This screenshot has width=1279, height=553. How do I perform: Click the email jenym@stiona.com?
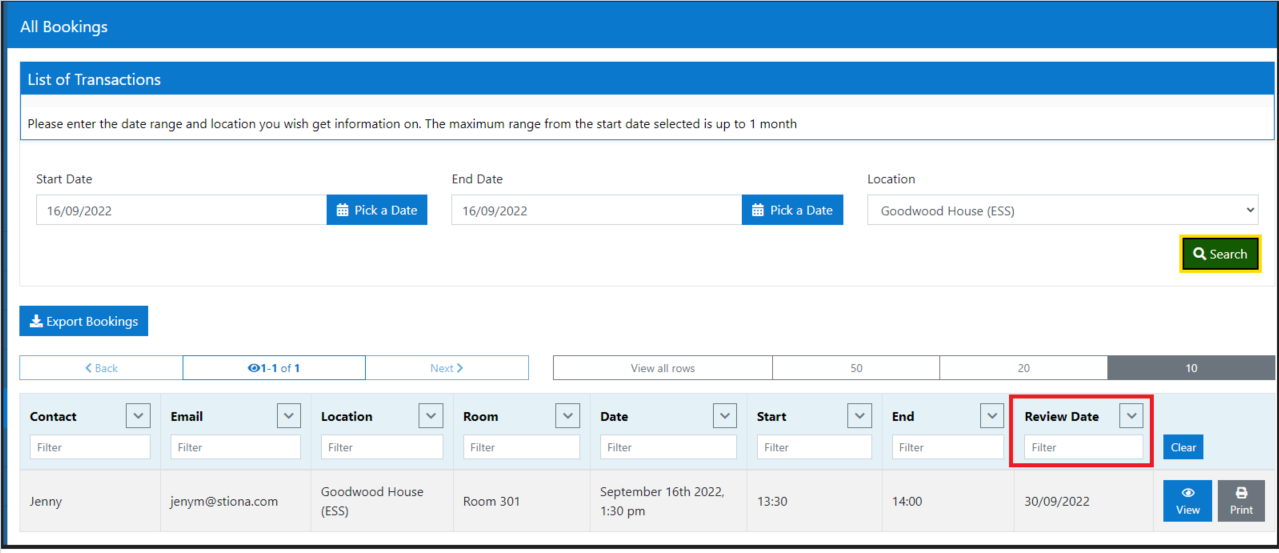coord(224,501)
